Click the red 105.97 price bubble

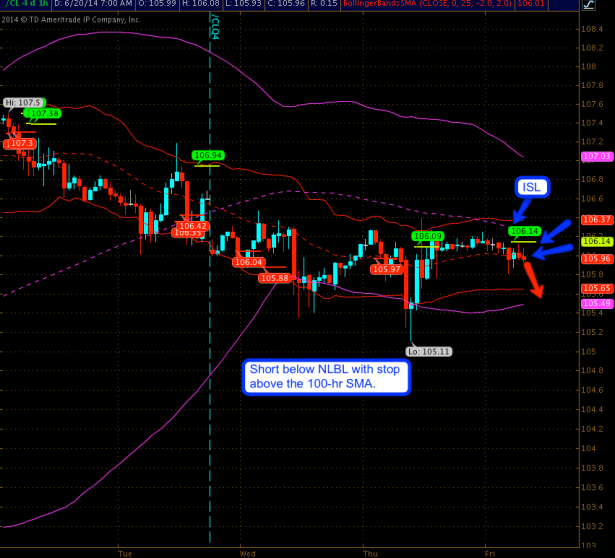(x=386, y=268)
